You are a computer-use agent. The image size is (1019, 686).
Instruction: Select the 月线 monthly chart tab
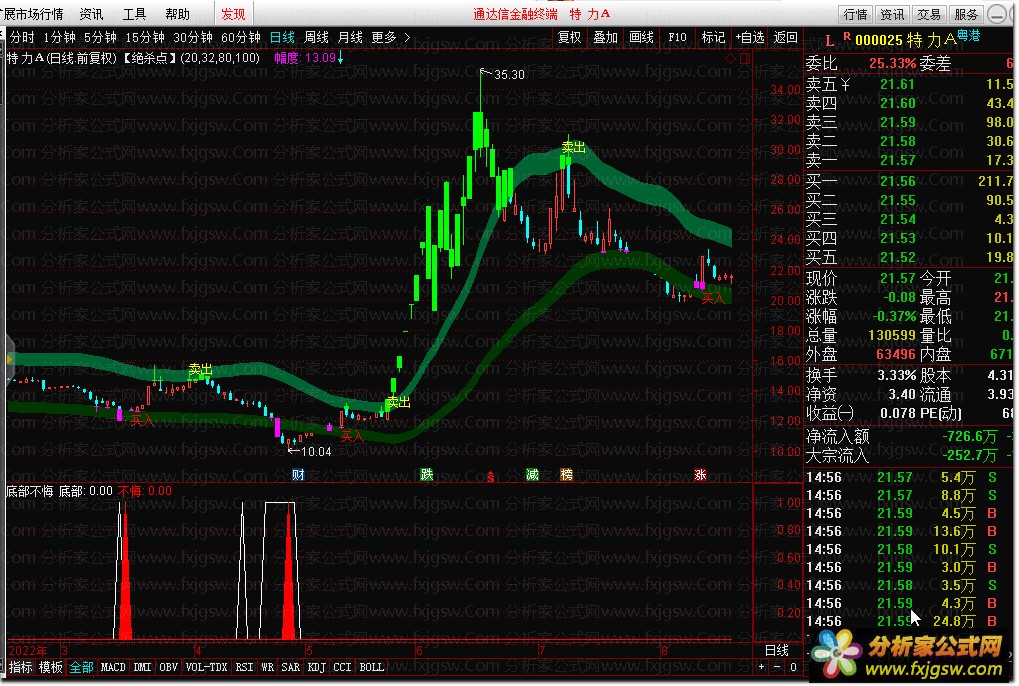pyautogui.click(x=350, y=38)
